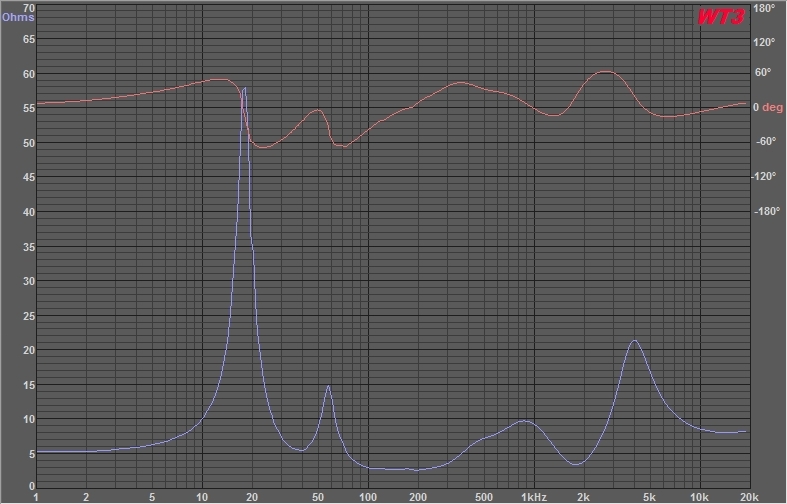Click the small impedance peak near 58 Hz
Image resolution: width=787 pixels, height=504 pixels.
(328, 386)
